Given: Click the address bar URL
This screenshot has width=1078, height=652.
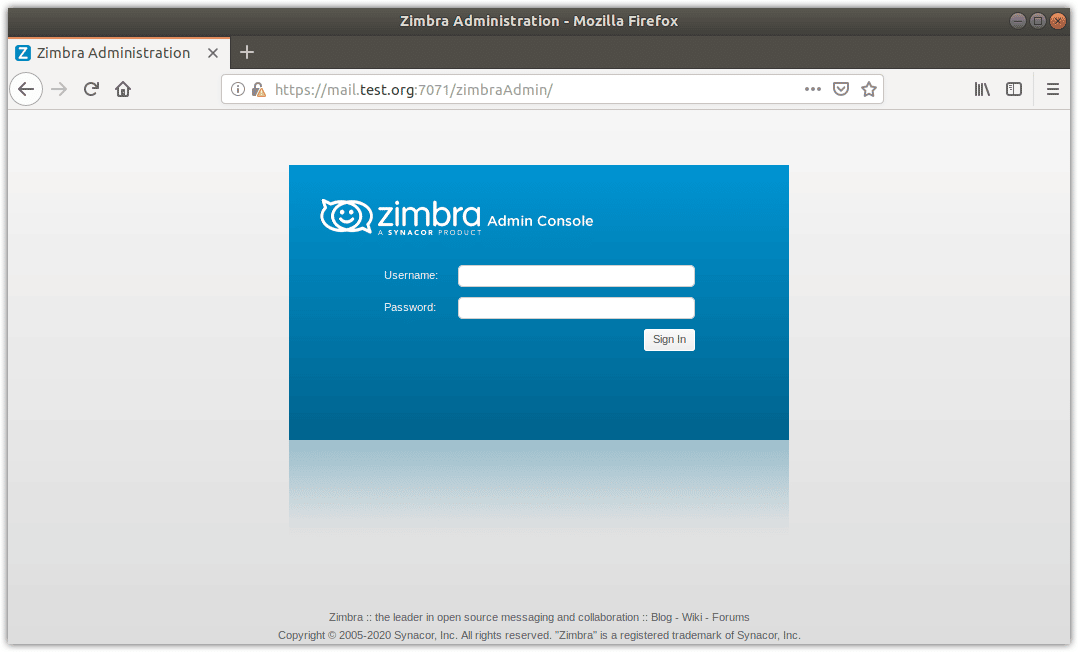Looking at the screenshot, I should coord(413,89).
